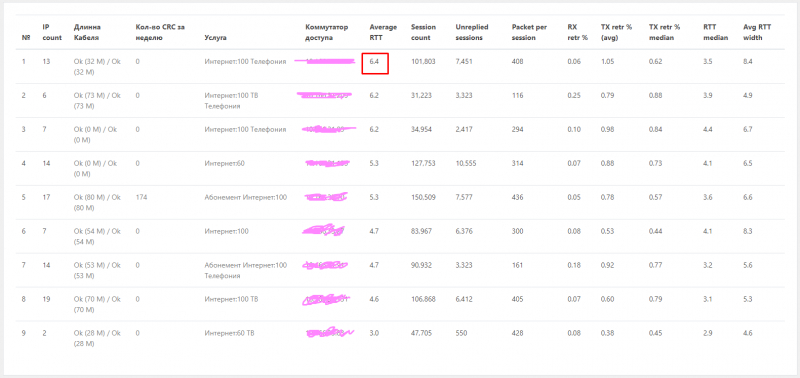Select session count value 101,803

[x=423, y=62]
